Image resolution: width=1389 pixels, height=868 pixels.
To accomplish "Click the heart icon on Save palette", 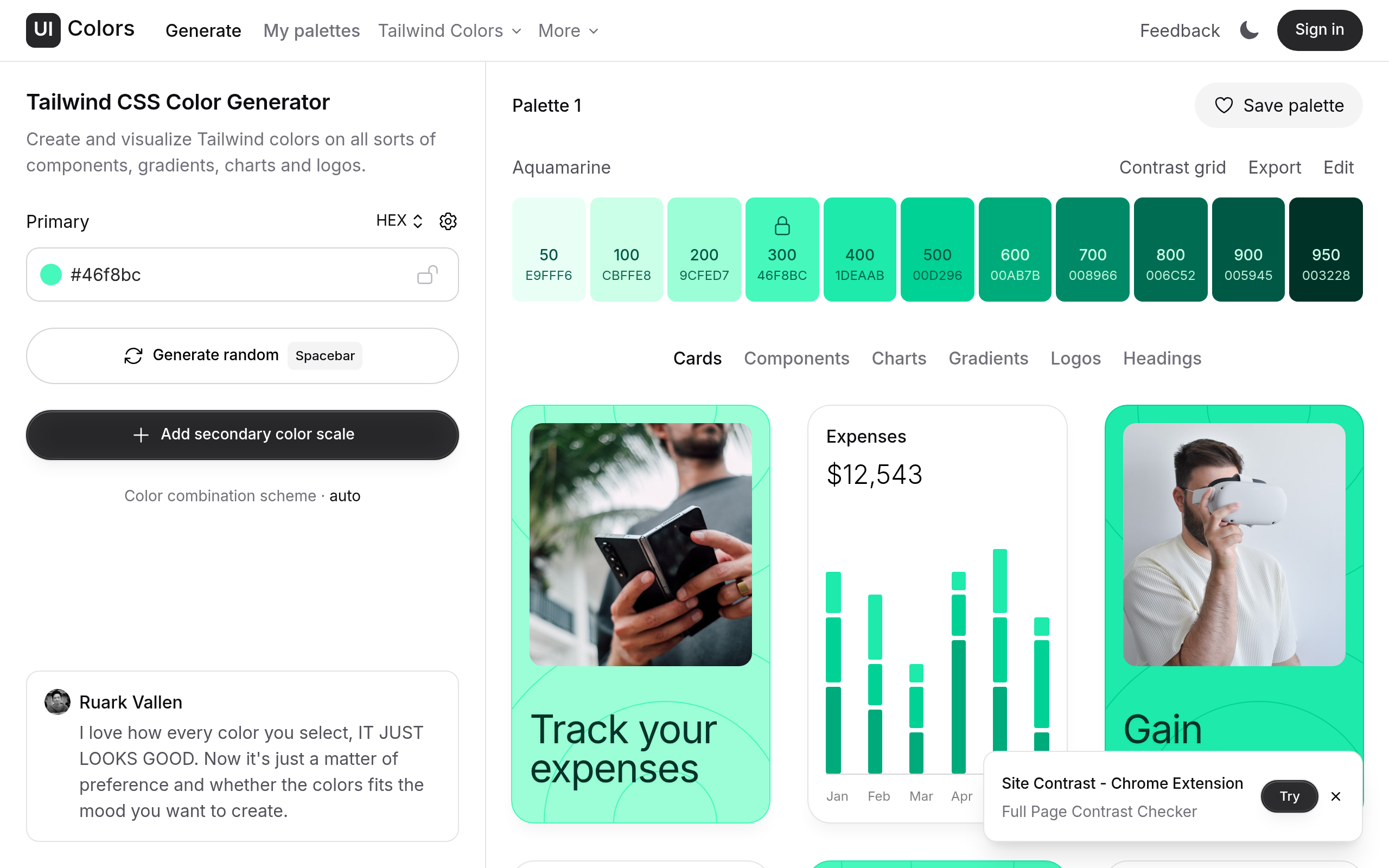I will (1224, 105).
